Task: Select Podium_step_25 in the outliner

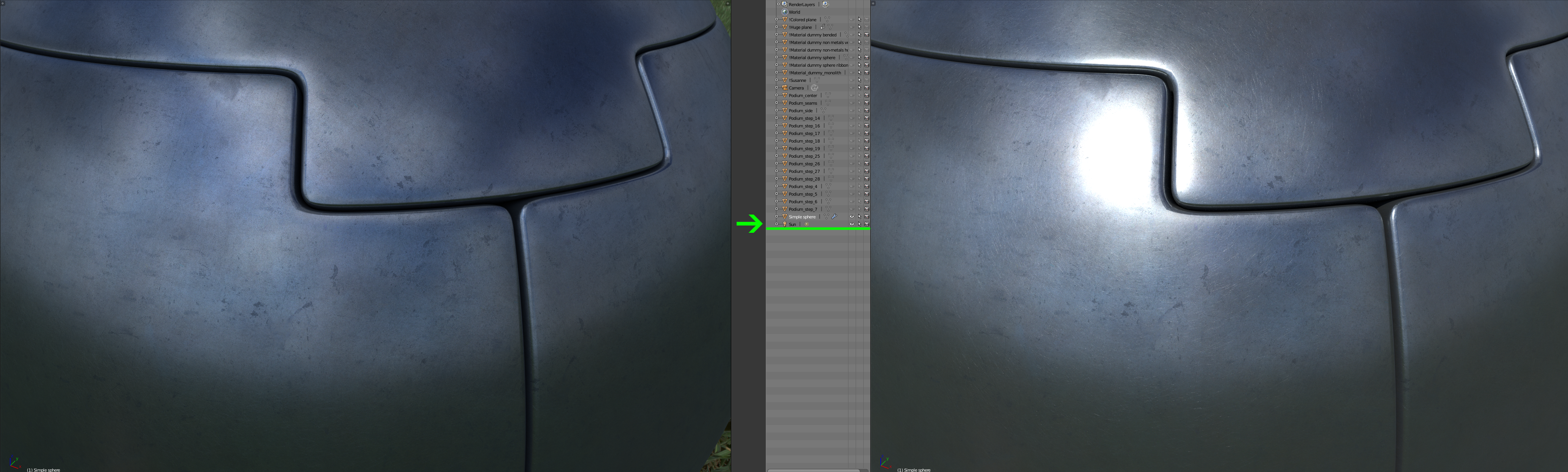Action: [x=804, y=156]
